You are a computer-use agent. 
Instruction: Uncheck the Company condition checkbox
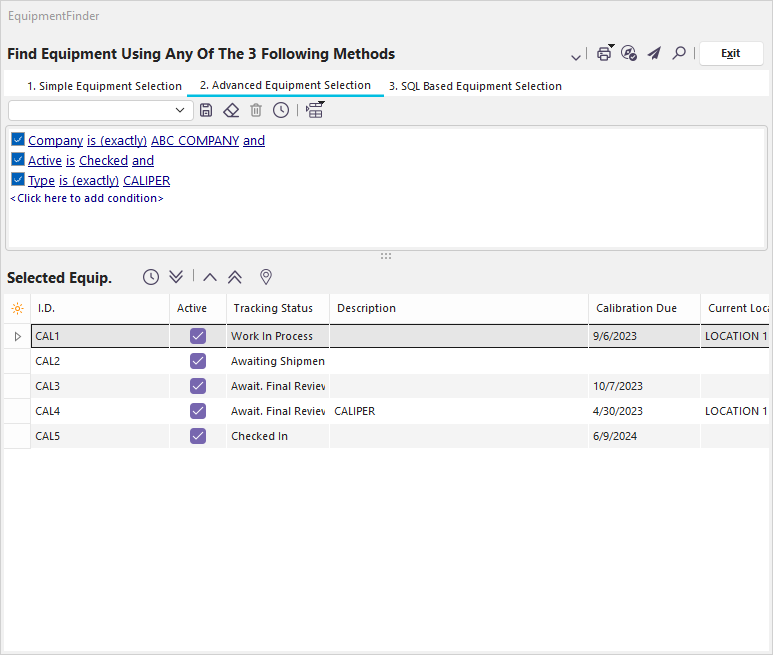click(18, 140)
